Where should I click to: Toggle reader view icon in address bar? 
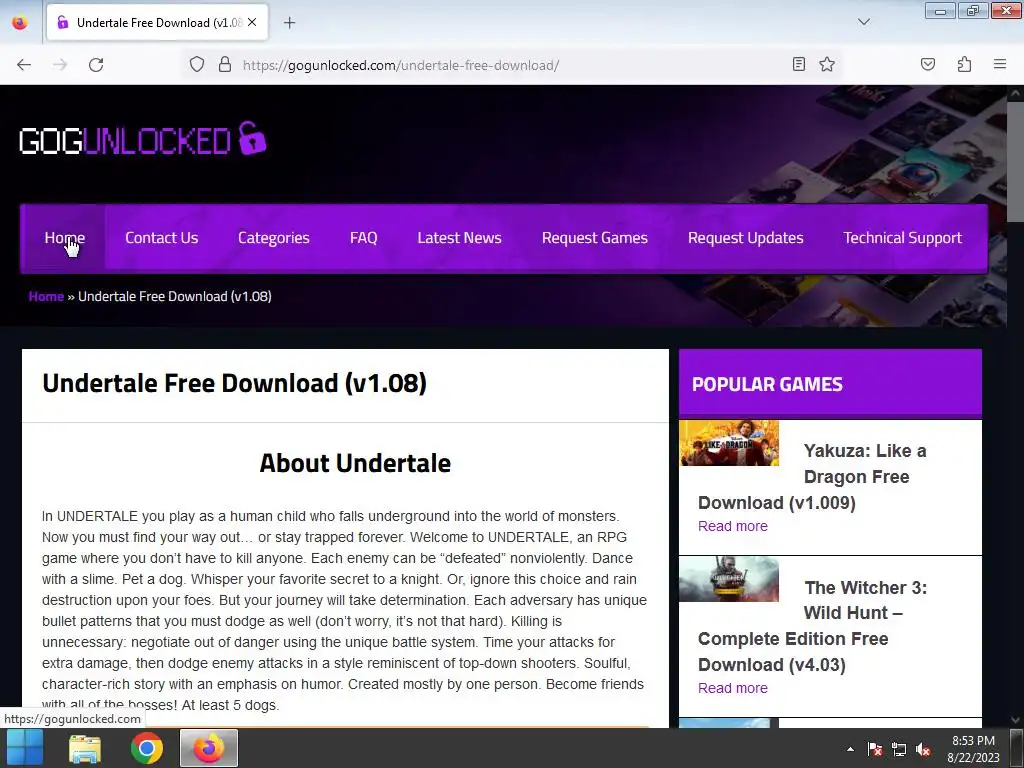tap(799, 64)
